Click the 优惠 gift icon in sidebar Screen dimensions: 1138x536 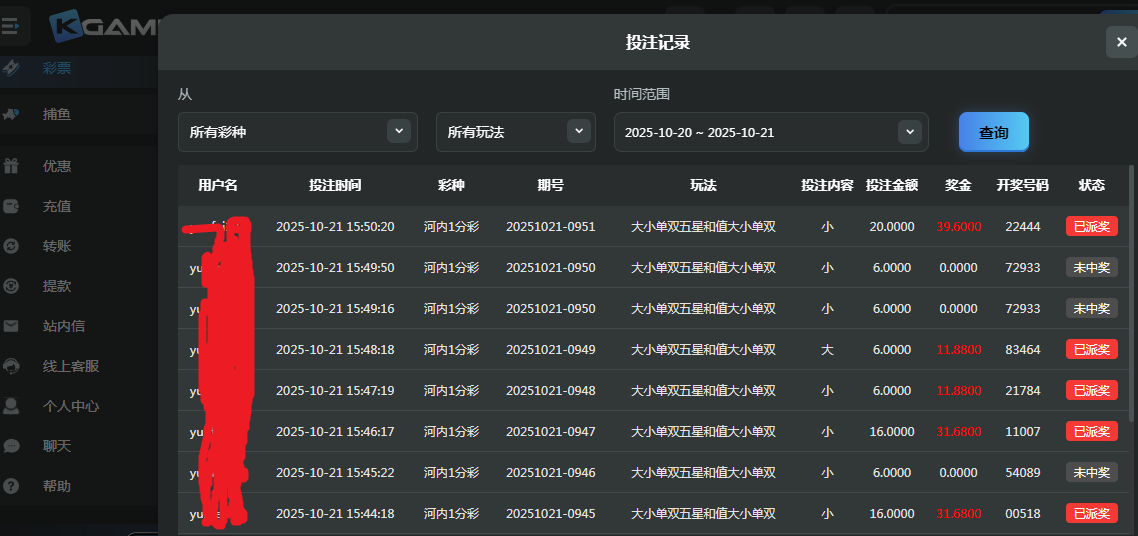click(11, 166)
